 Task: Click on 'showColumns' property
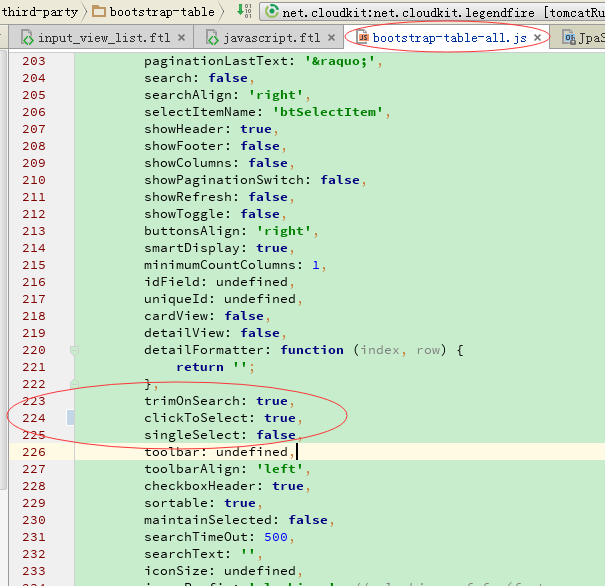(x=188, y=163)
